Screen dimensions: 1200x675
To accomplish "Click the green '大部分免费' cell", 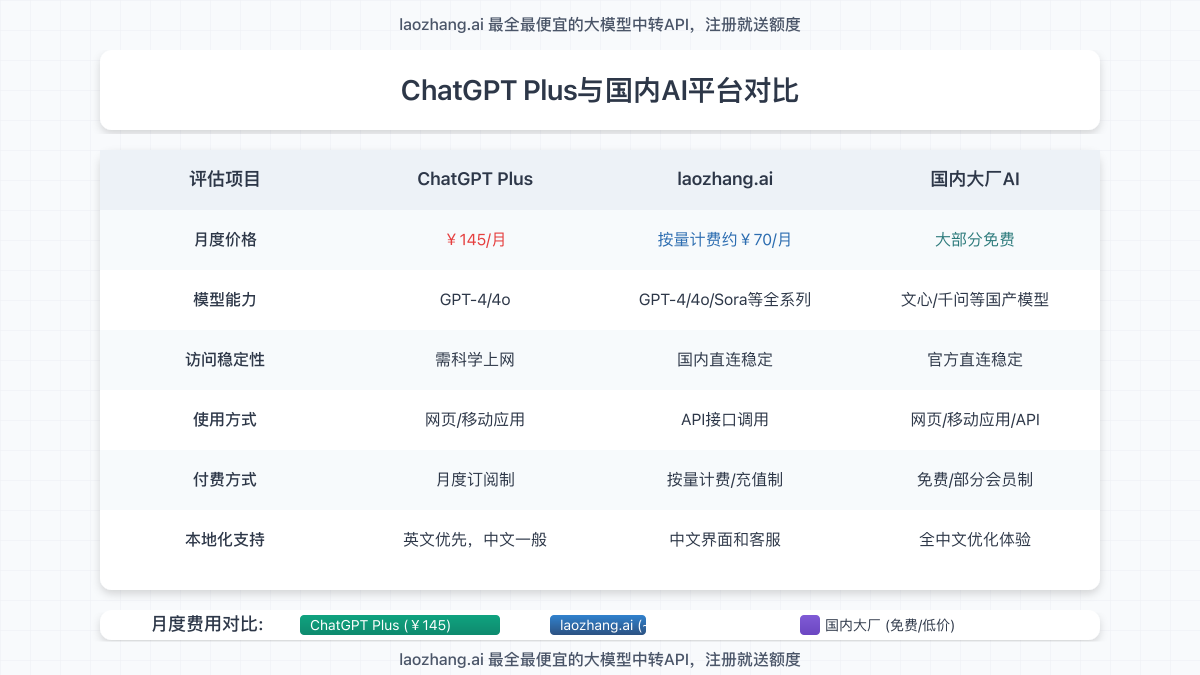I will coord(975,240).
